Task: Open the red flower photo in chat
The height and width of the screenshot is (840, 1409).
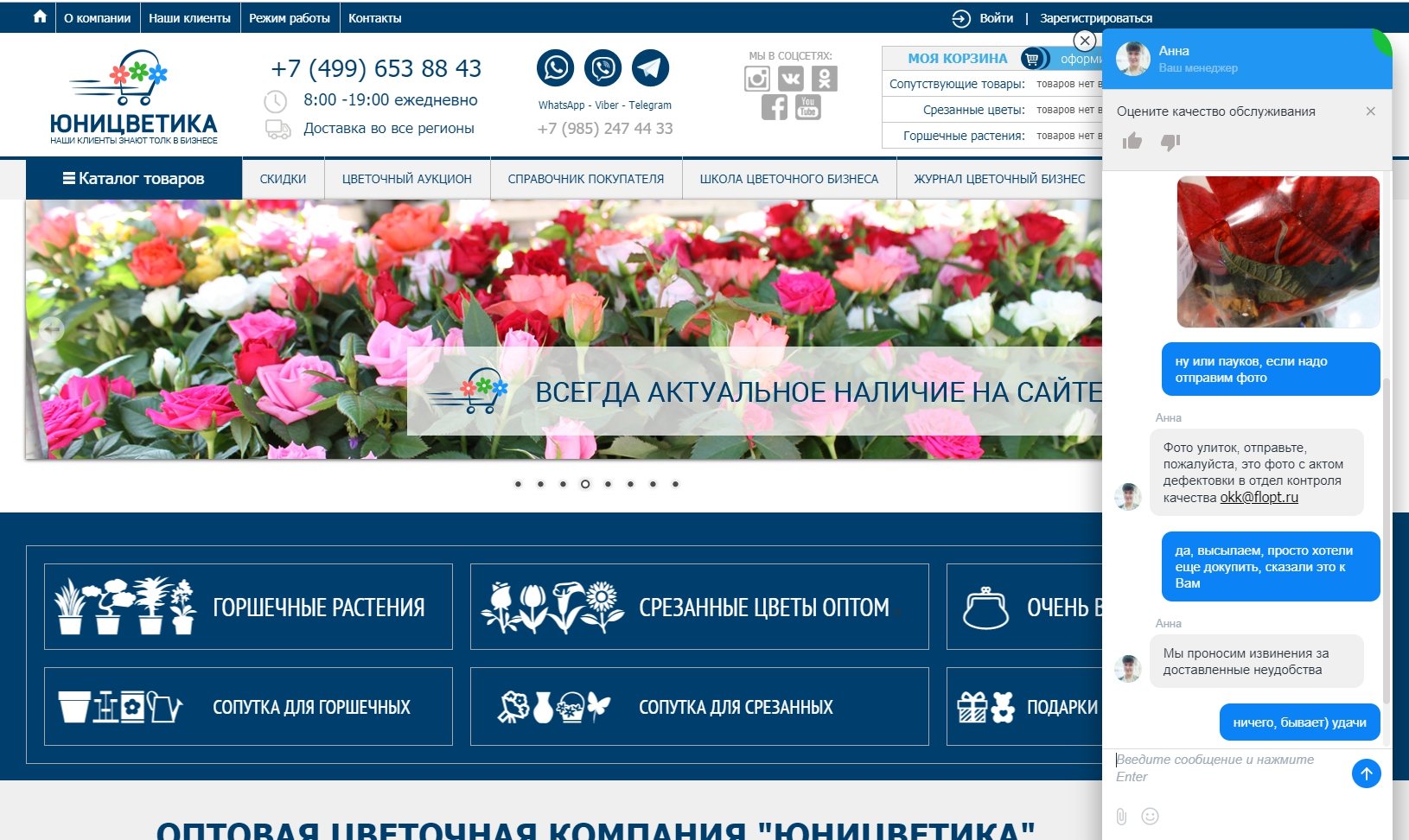Action: point(1278,251)
